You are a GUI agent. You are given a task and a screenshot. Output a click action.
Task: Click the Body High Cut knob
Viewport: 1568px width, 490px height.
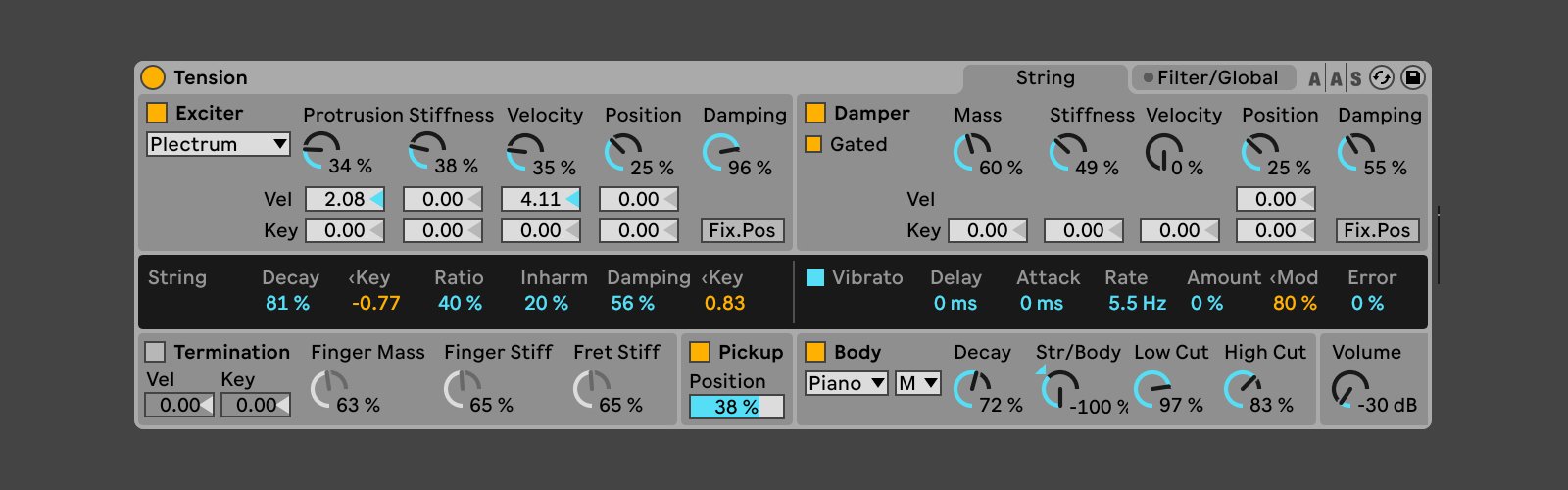pyautogui.click(x=1242, y=389)
